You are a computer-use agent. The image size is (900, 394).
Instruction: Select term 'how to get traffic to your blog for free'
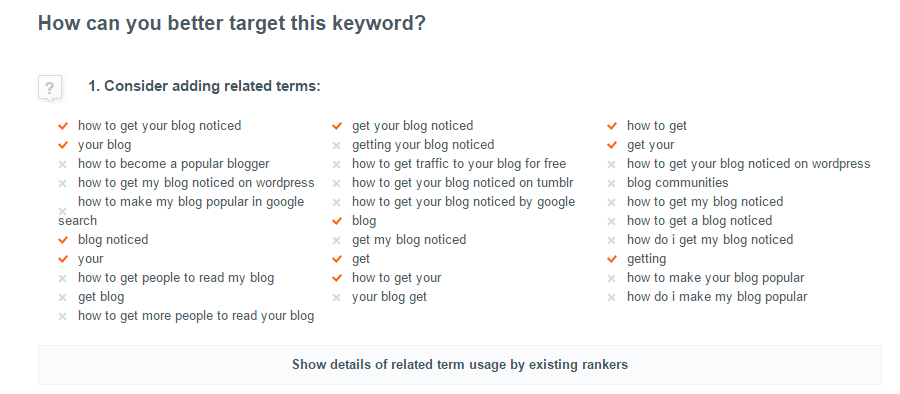tap(459, 164)
